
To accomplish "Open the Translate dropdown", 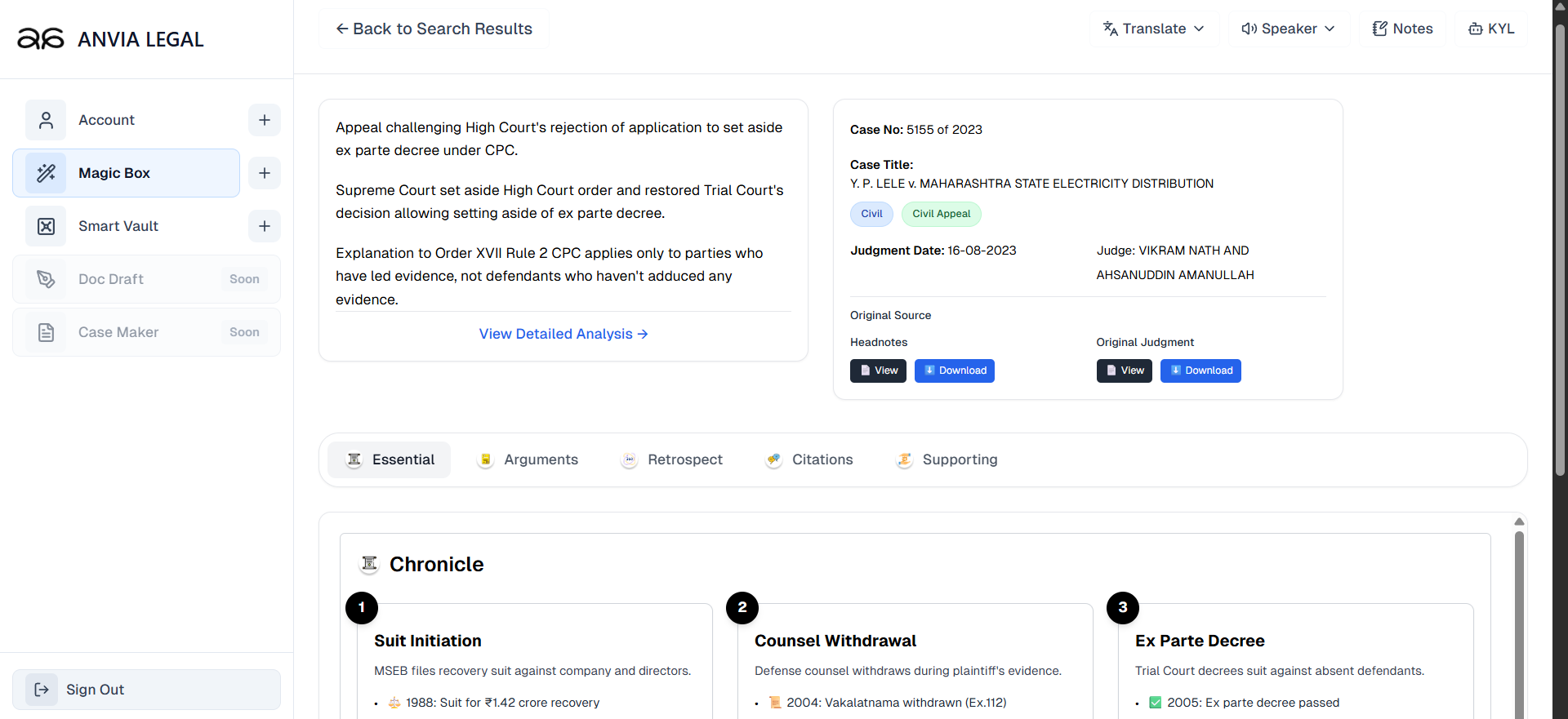I will click(x=1153, y=29).
